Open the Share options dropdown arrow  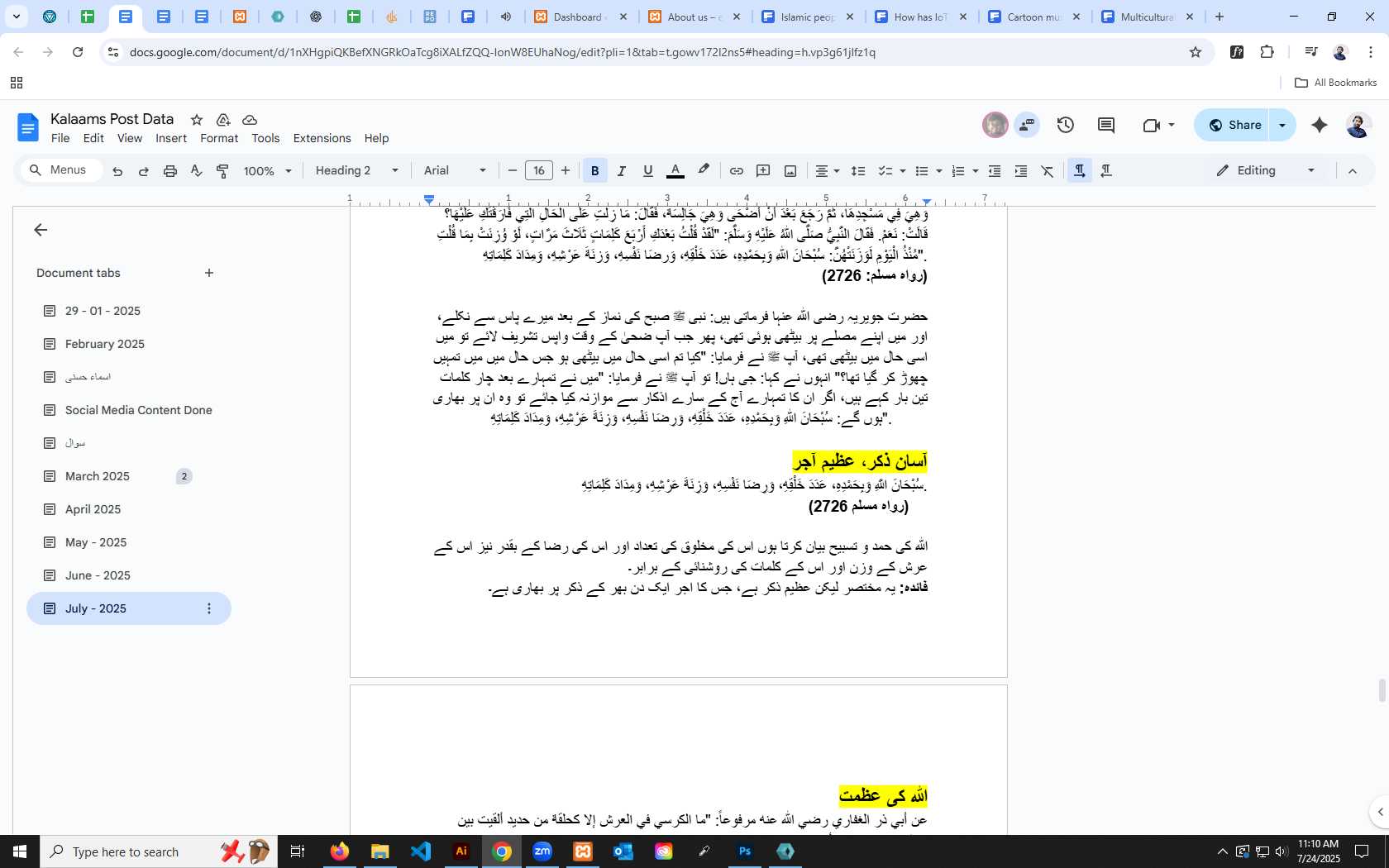coord(1282,125)
